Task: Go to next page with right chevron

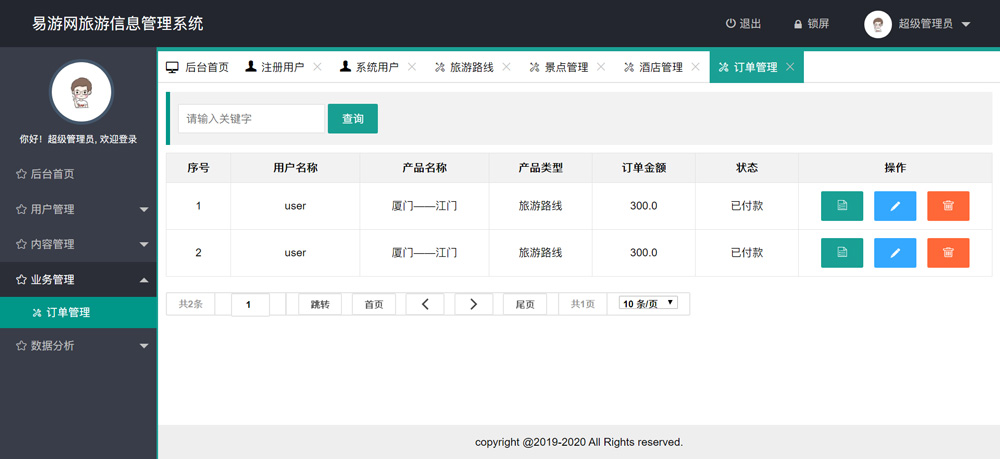Action: coord(473,304)
